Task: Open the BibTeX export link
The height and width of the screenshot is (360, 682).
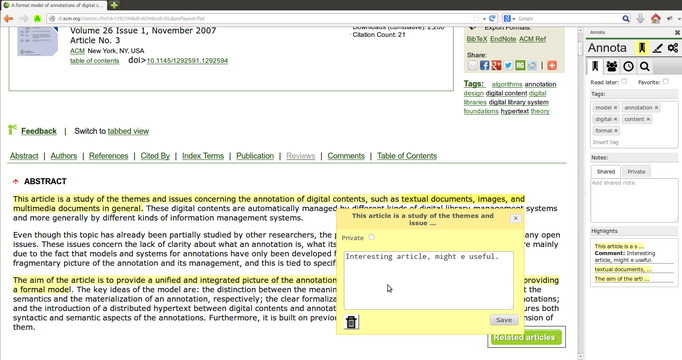Action: pyautogui.click(x=477, y=39)
